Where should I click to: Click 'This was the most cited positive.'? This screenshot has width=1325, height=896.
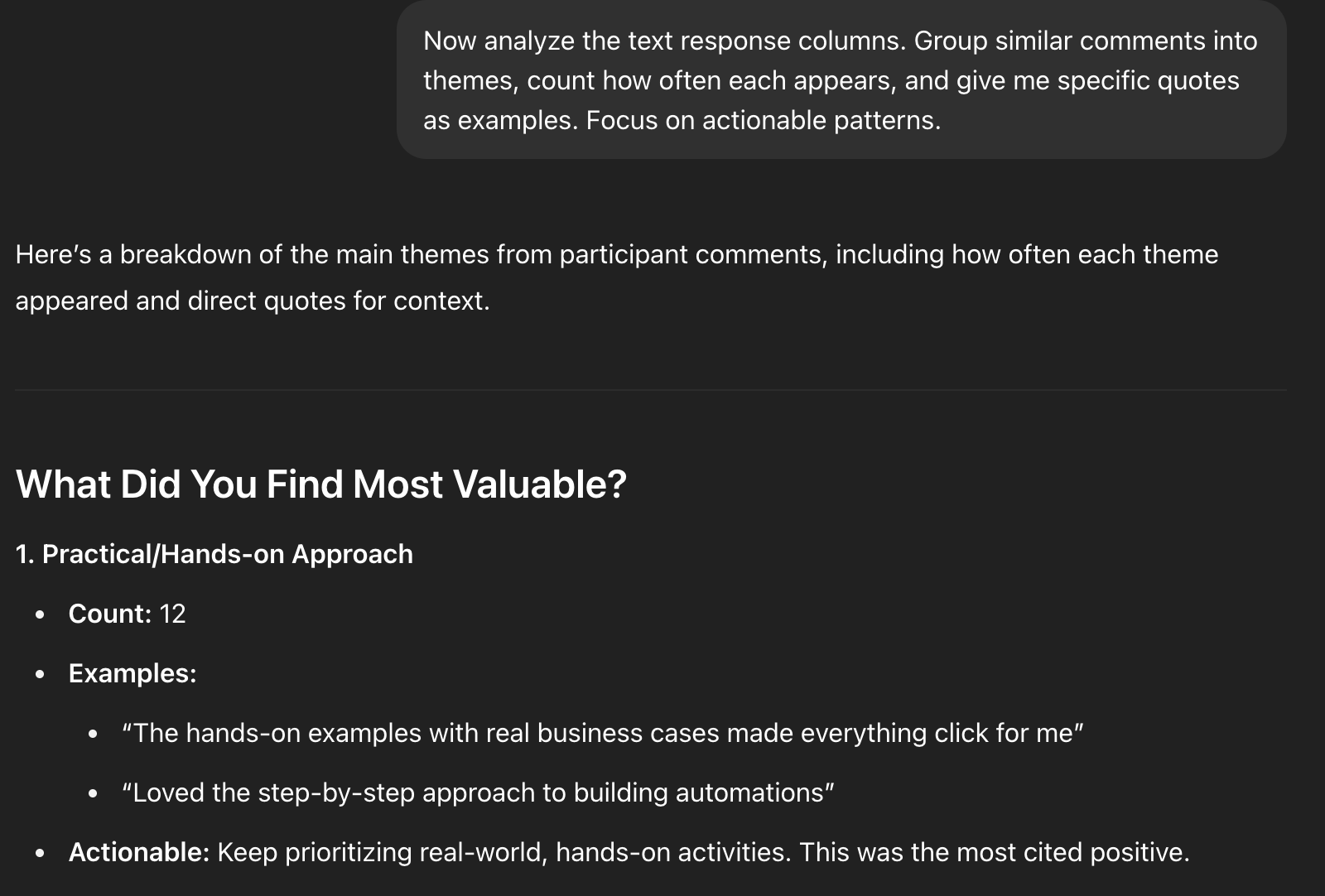pos(995,852)
